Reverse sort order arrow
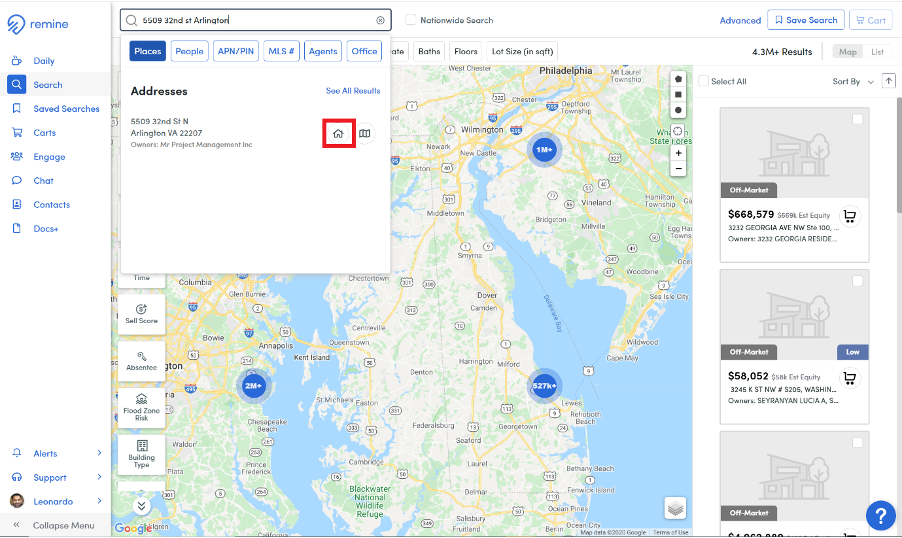Image resolution: width=902 pixels, height=538 pixels. click(889, 81)
